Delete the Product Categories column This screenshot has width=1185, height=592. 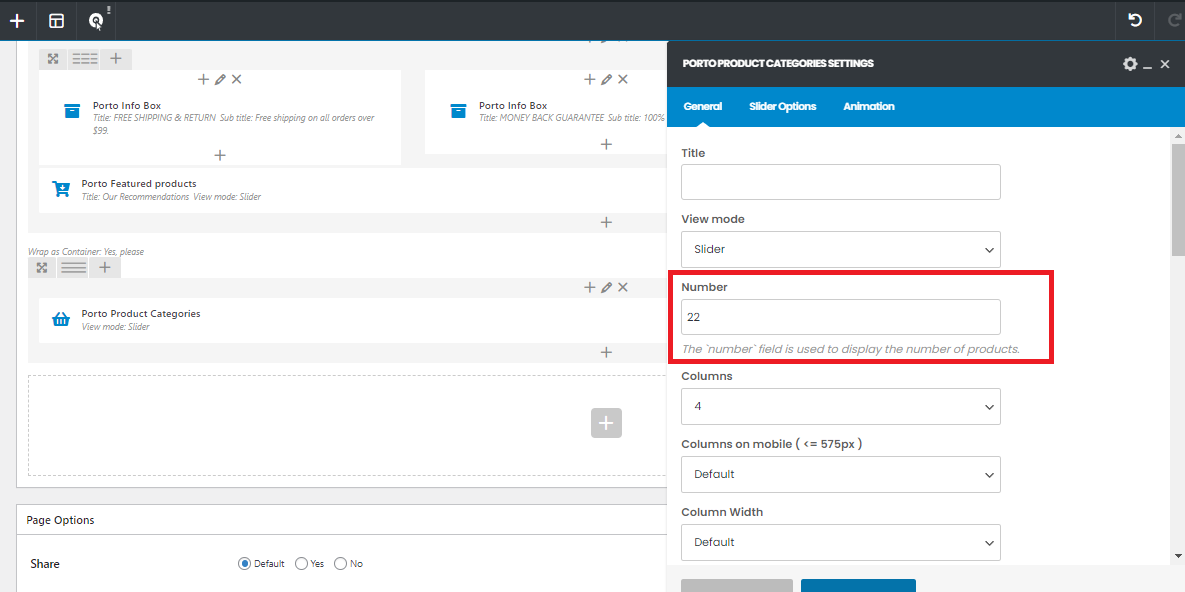point(623,287)
